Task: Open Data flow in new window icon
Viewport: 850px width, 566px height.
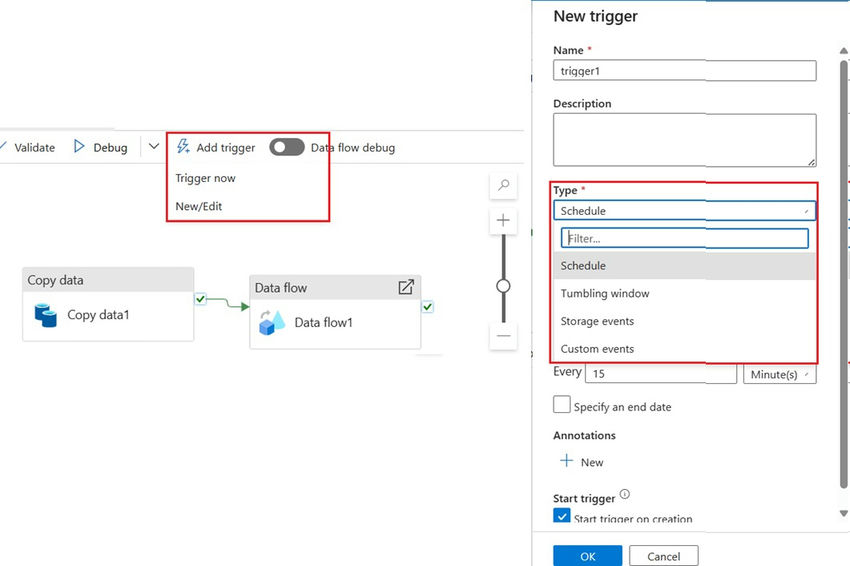Action: pyautogui.click(x=406, y=287)
